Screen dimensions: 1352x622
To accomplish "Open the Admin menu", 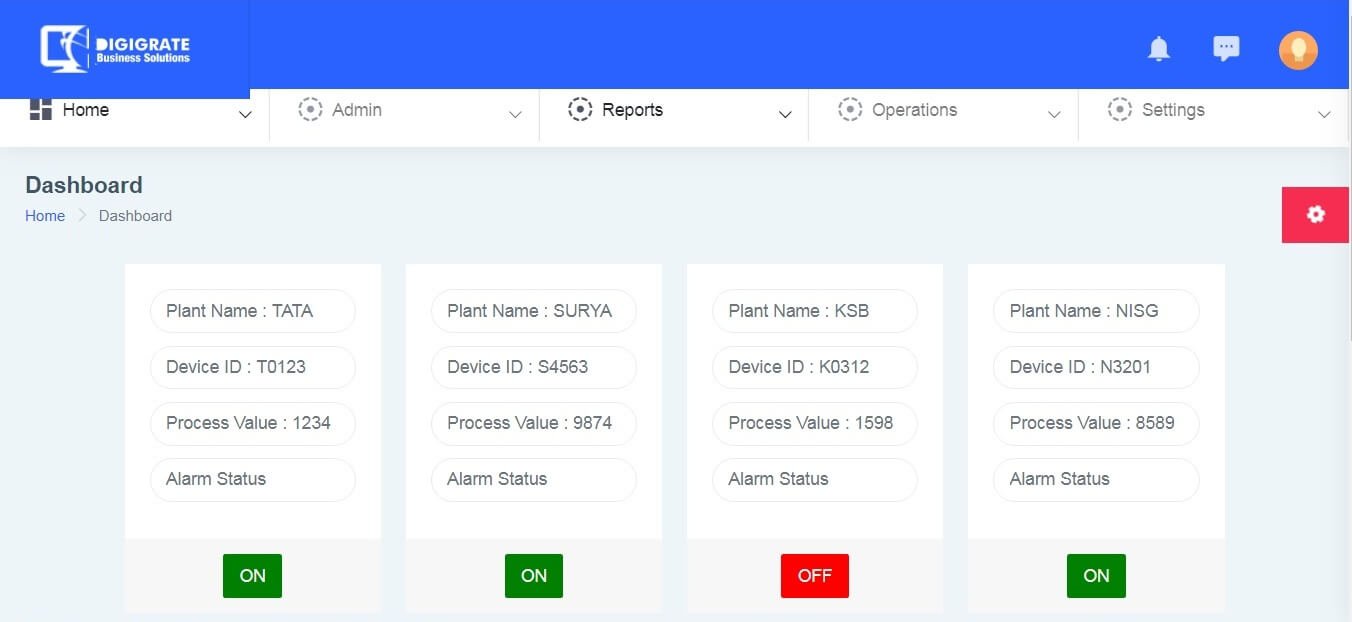I will [x=357, y=110].
